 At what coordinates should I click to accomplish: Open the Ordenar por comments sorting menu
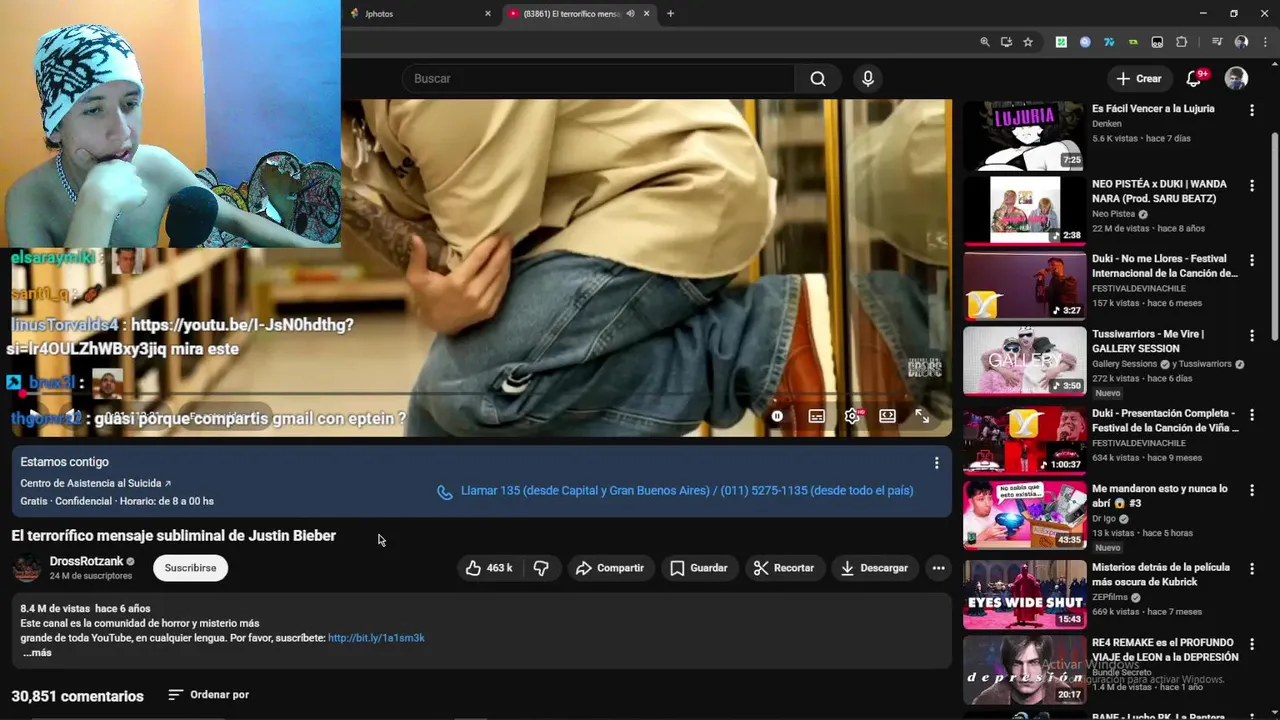pos(208,695)
